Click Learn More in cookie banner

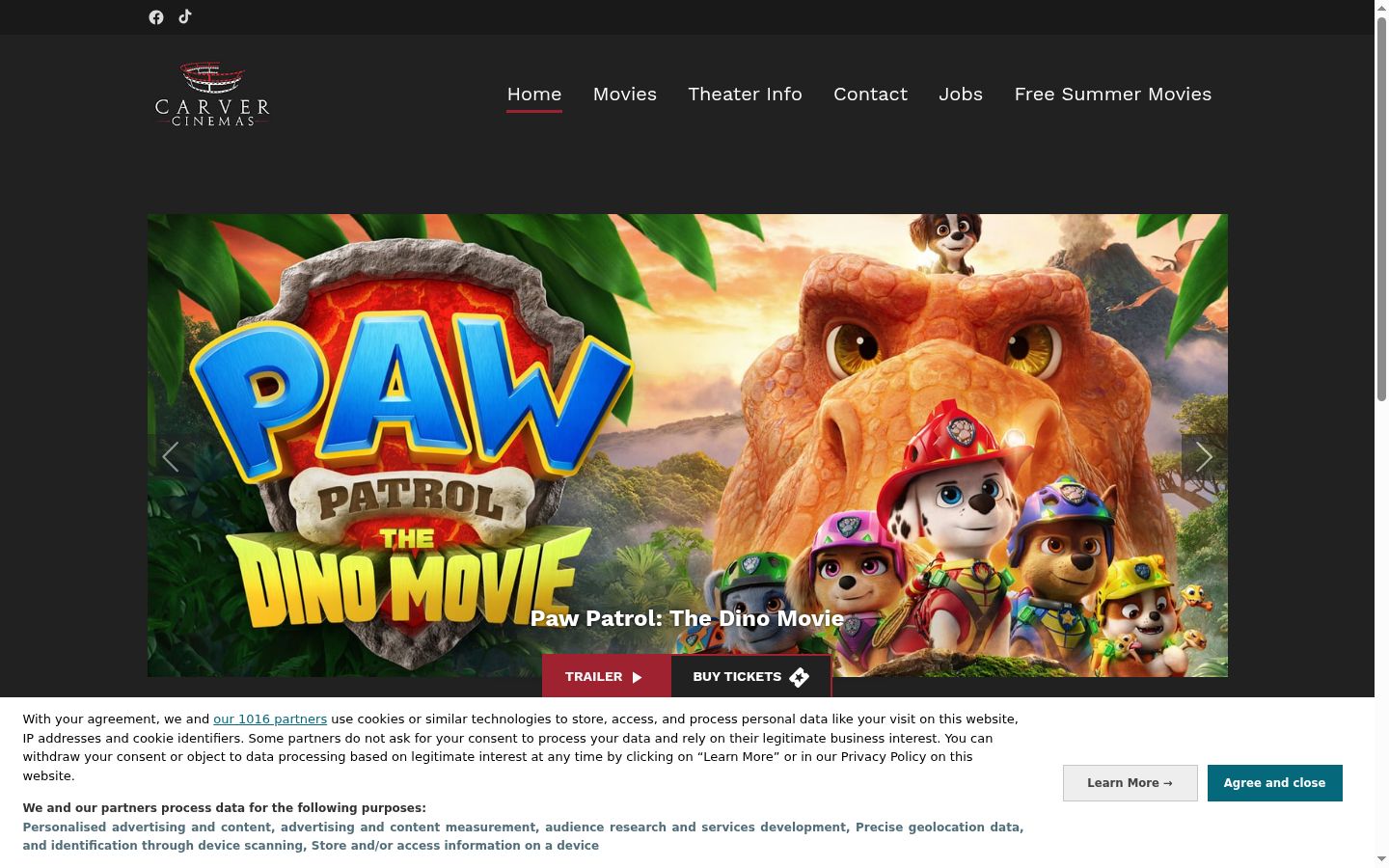coord(1130,783)
